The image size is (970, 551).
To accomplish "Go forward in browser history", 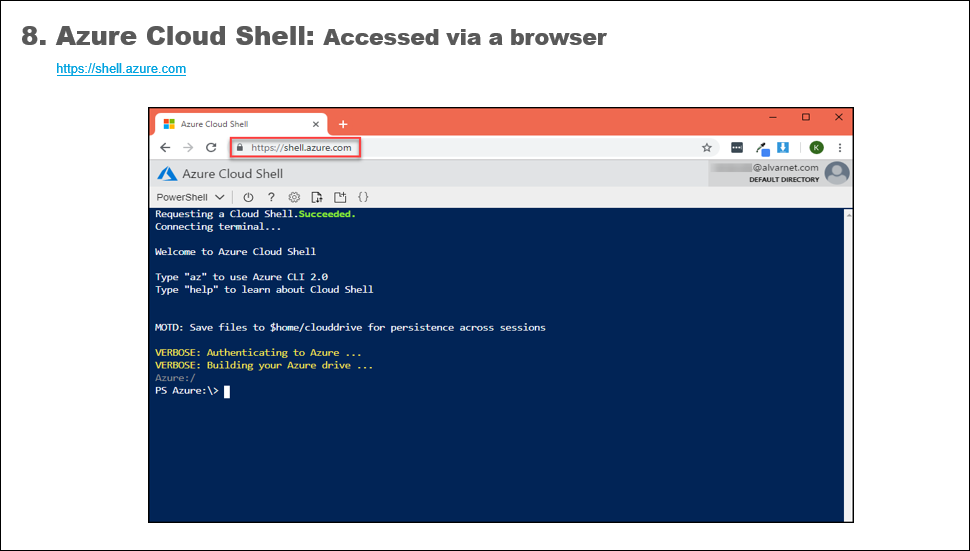I will click(188, 148).
